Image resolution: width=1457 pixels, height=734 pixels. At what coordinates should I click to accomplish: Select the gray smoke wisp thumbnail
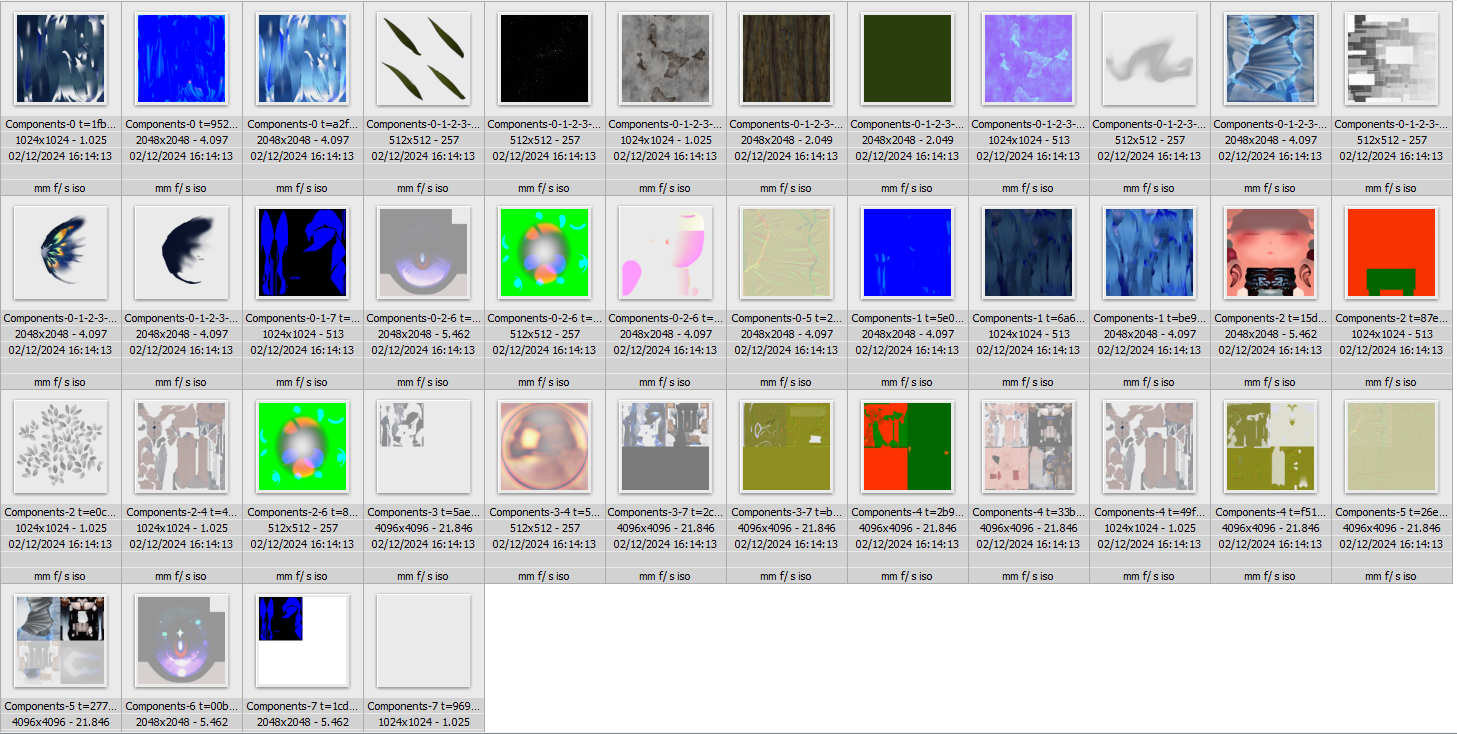coord(1149,58)
